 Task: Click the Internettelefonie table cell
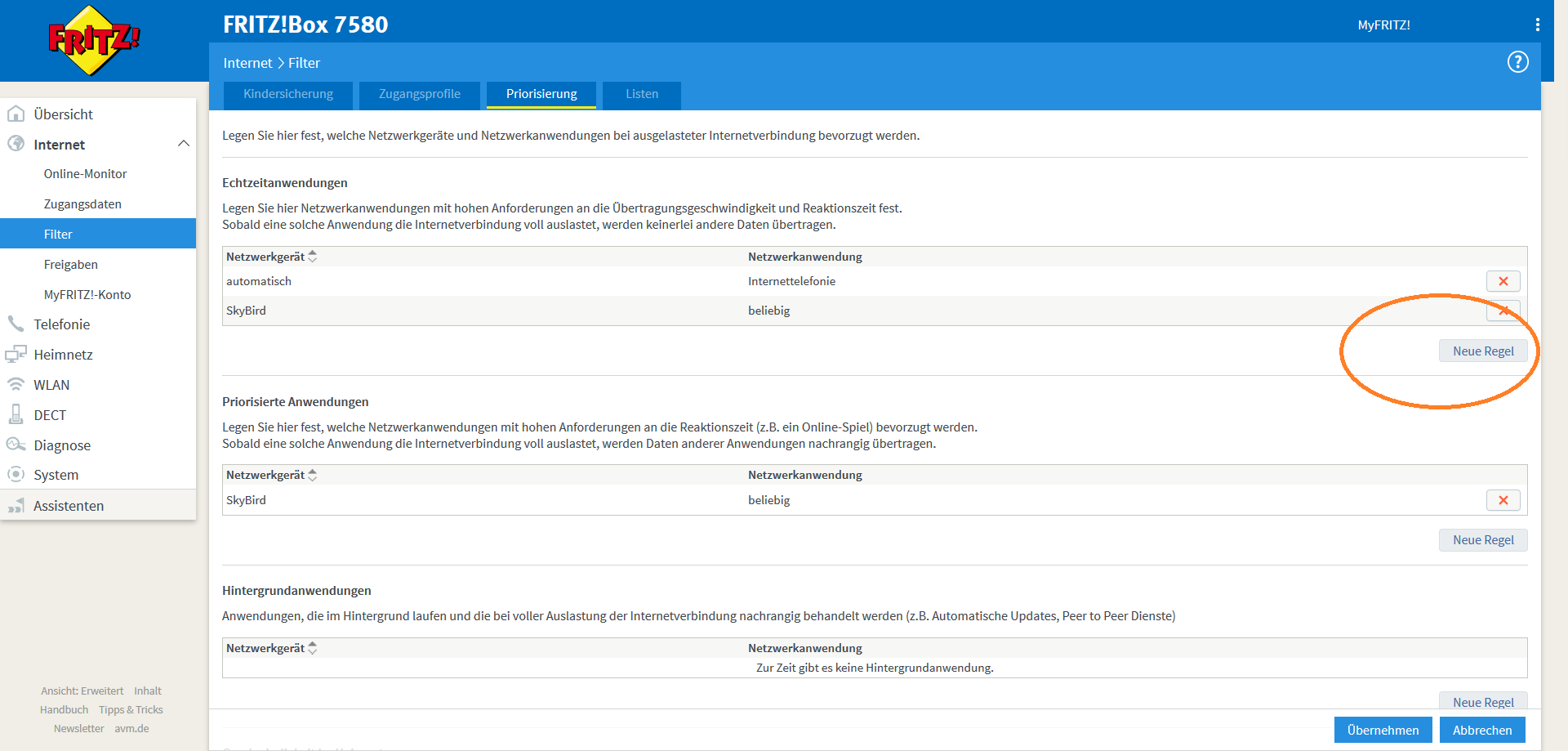pos(791,281)
